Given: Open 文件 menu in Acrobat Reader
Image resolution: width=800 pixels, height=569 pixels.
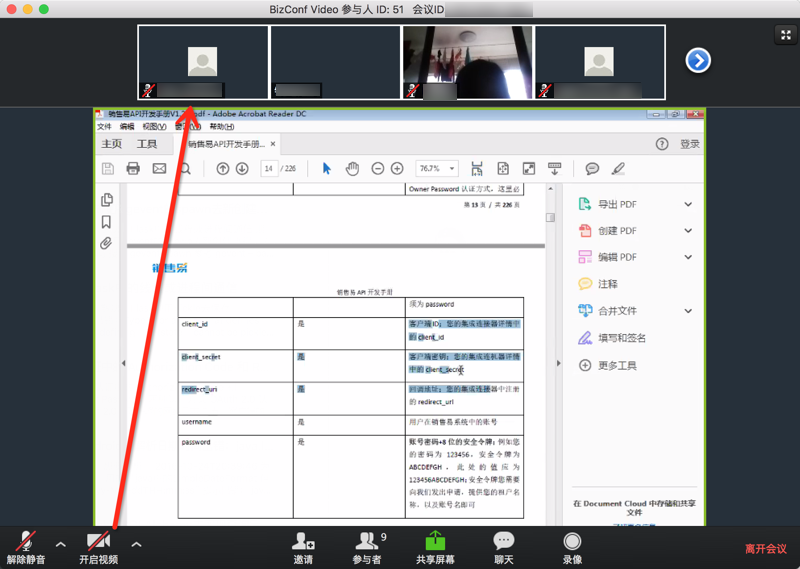Looking at the screenshot, I should [104, 127].
